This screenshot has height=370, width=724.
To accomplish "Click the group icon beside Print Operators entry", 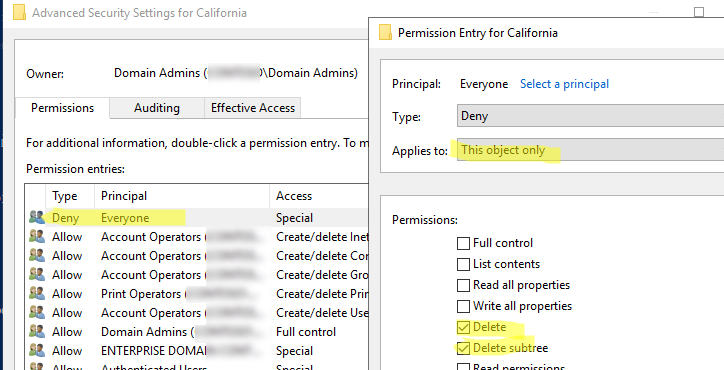I will coord(36,293).
